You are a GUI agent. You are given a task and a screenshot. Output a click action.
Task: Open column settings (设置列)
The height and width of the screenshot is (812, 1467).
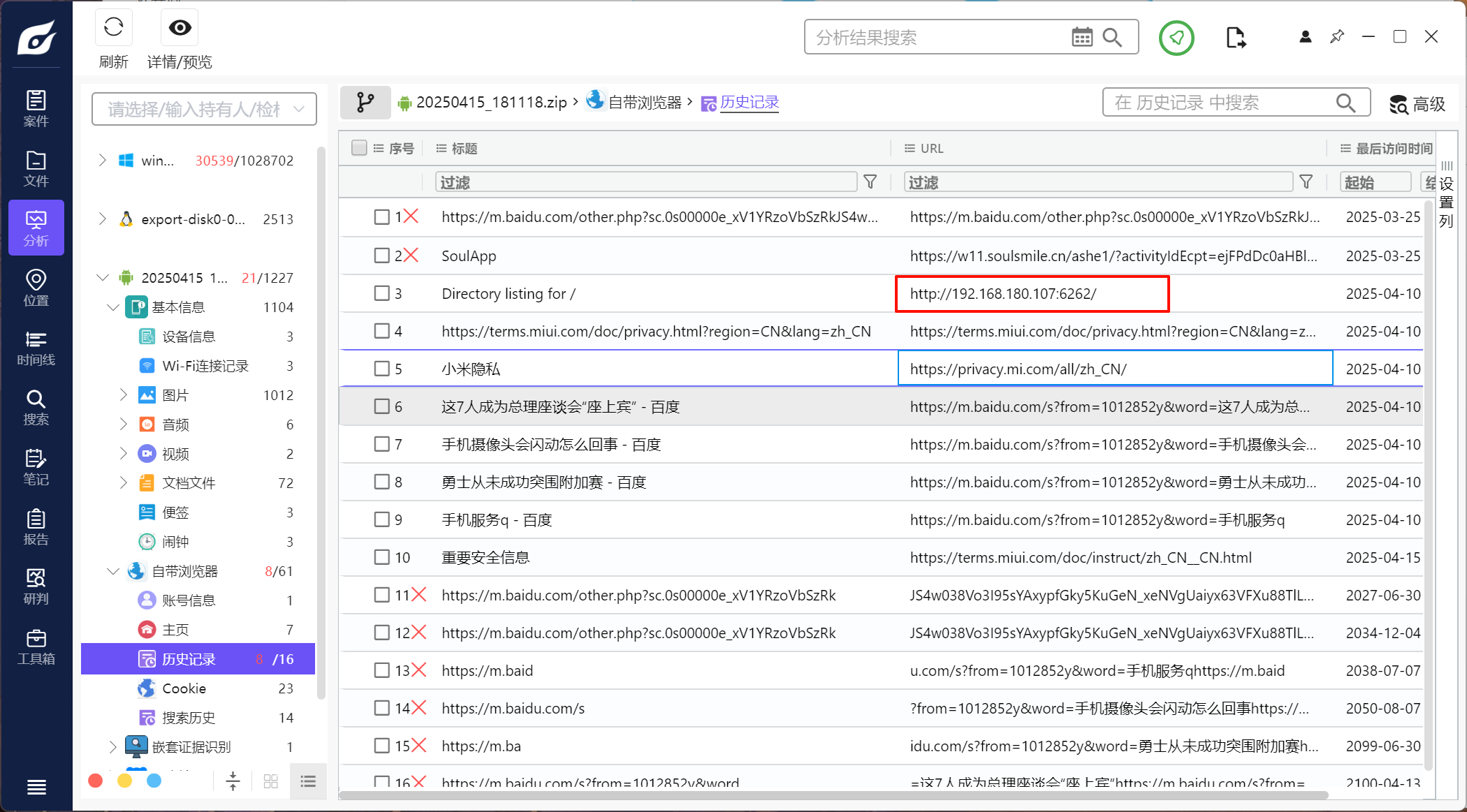(1446, 195)
